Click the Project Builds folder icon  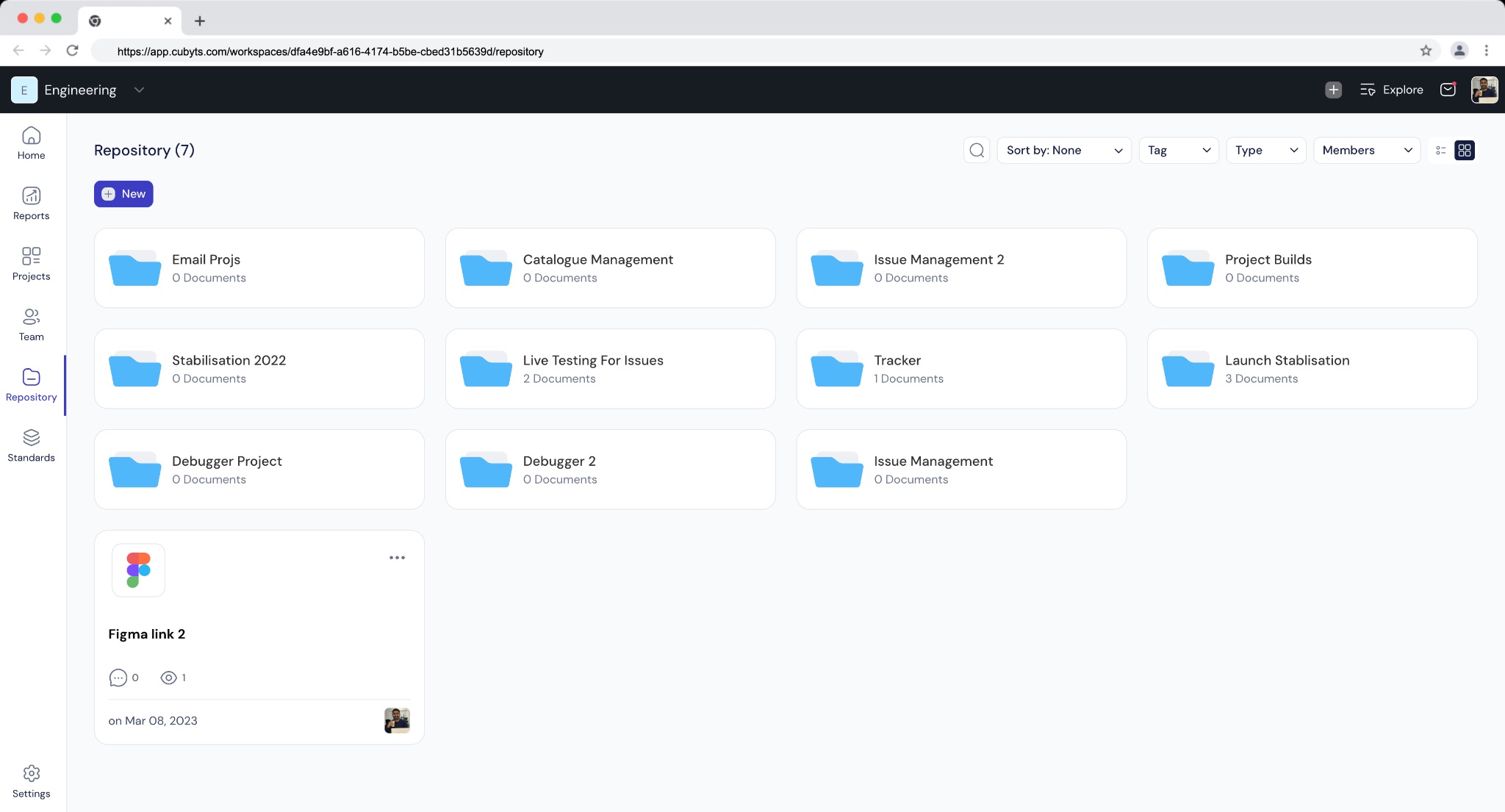click(x=1188, y=268)
